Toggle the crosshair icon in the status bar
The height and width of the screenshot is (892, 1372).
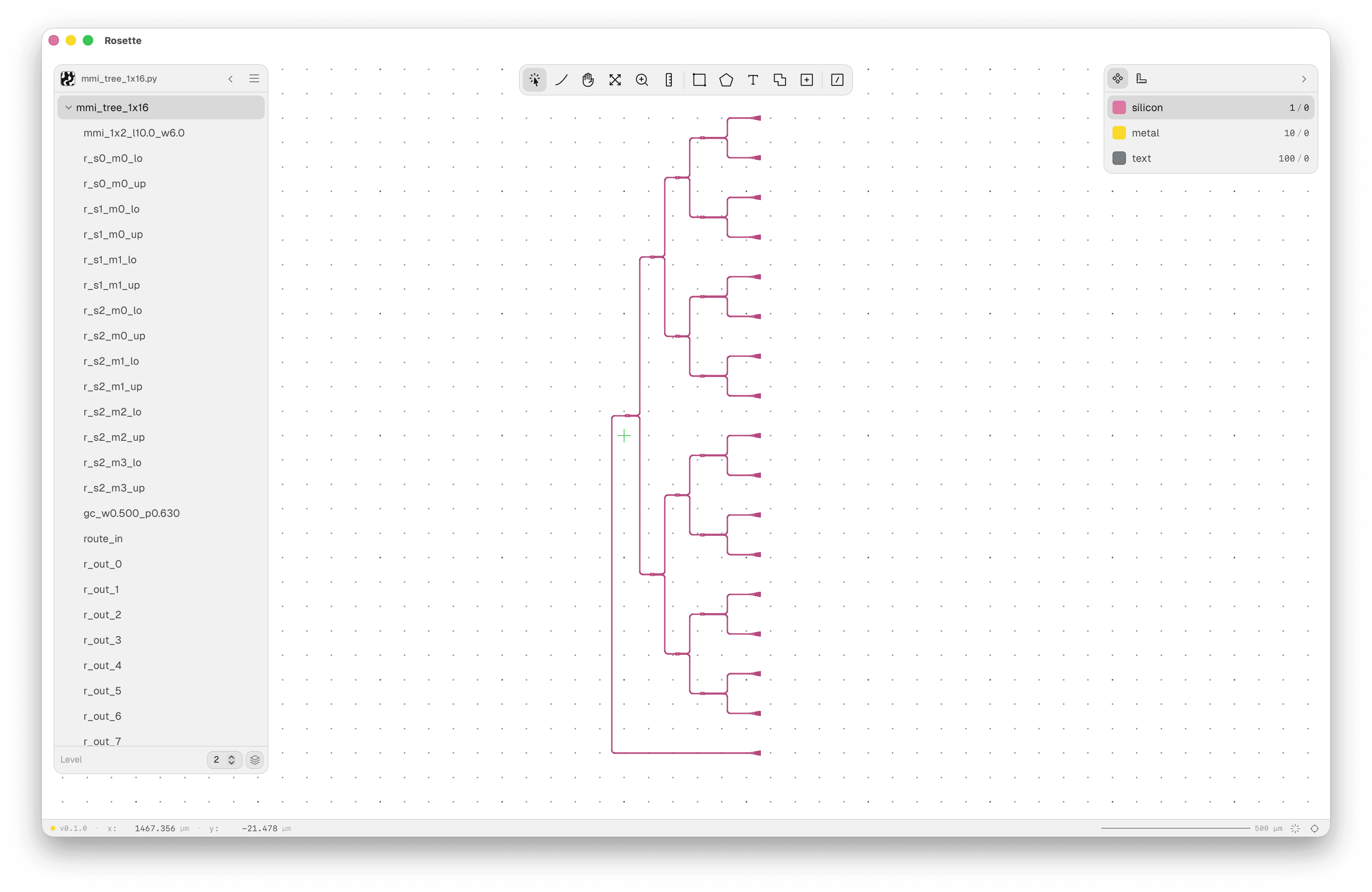tap(1314, 828)
